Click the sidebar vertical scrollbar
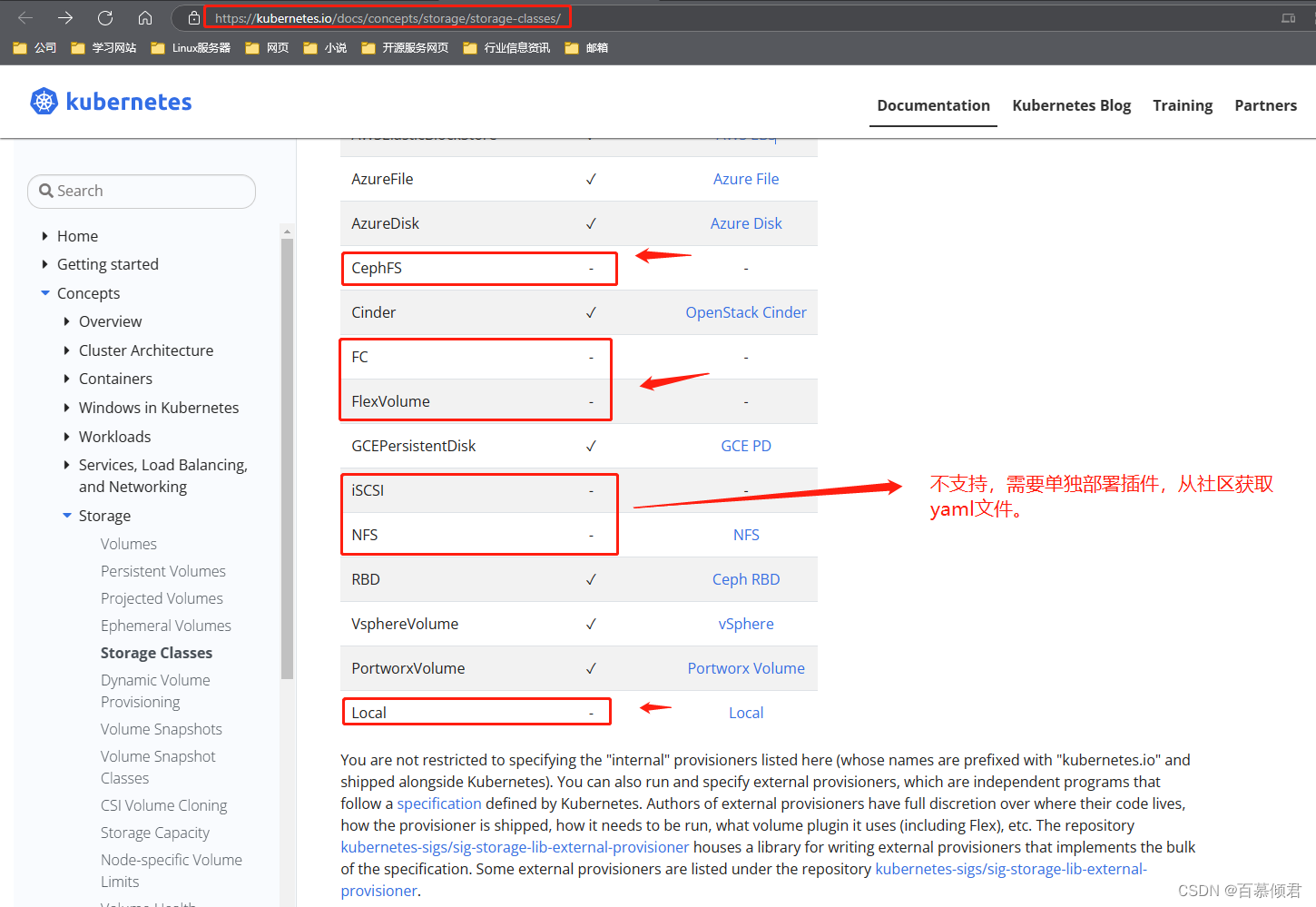Image resolution: width=1316 pixels, height=907 pixels. (x=288, y=458)
